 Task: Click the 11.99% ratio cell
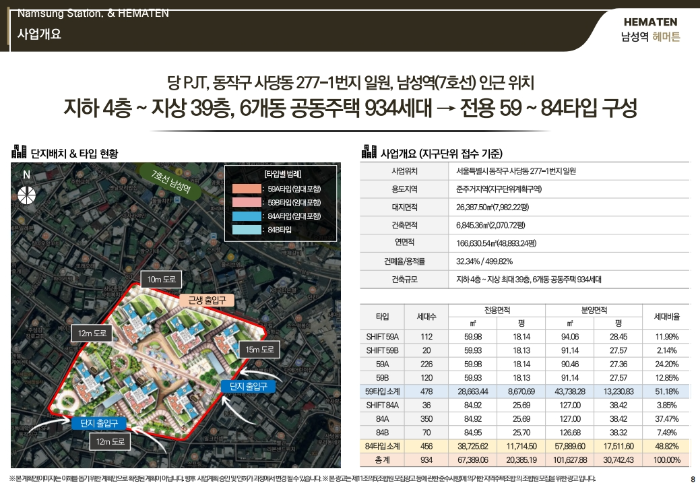pyautogui.click(x=667, y=337)
